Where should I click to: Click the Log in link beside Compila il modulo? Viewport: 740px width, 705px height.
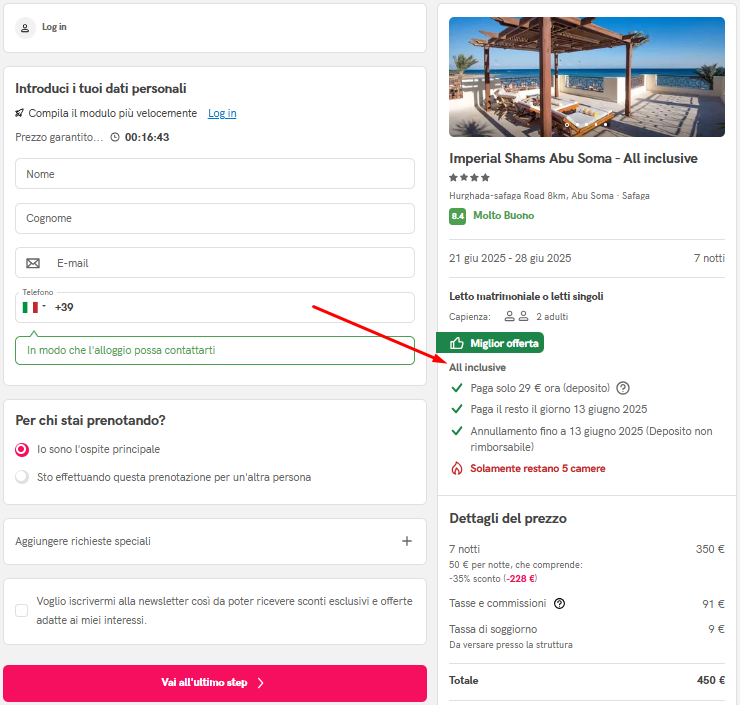[222, 113]
